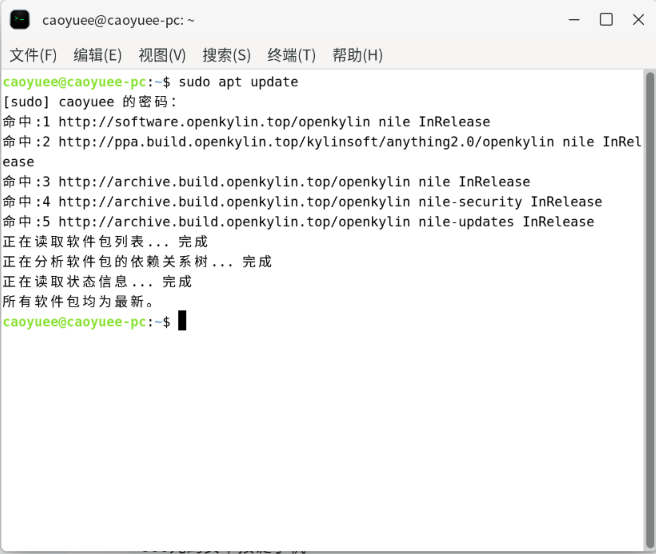656x554 pixels.
Task: Open the 搜索(S) menu
Action: [x=226, y=55]
